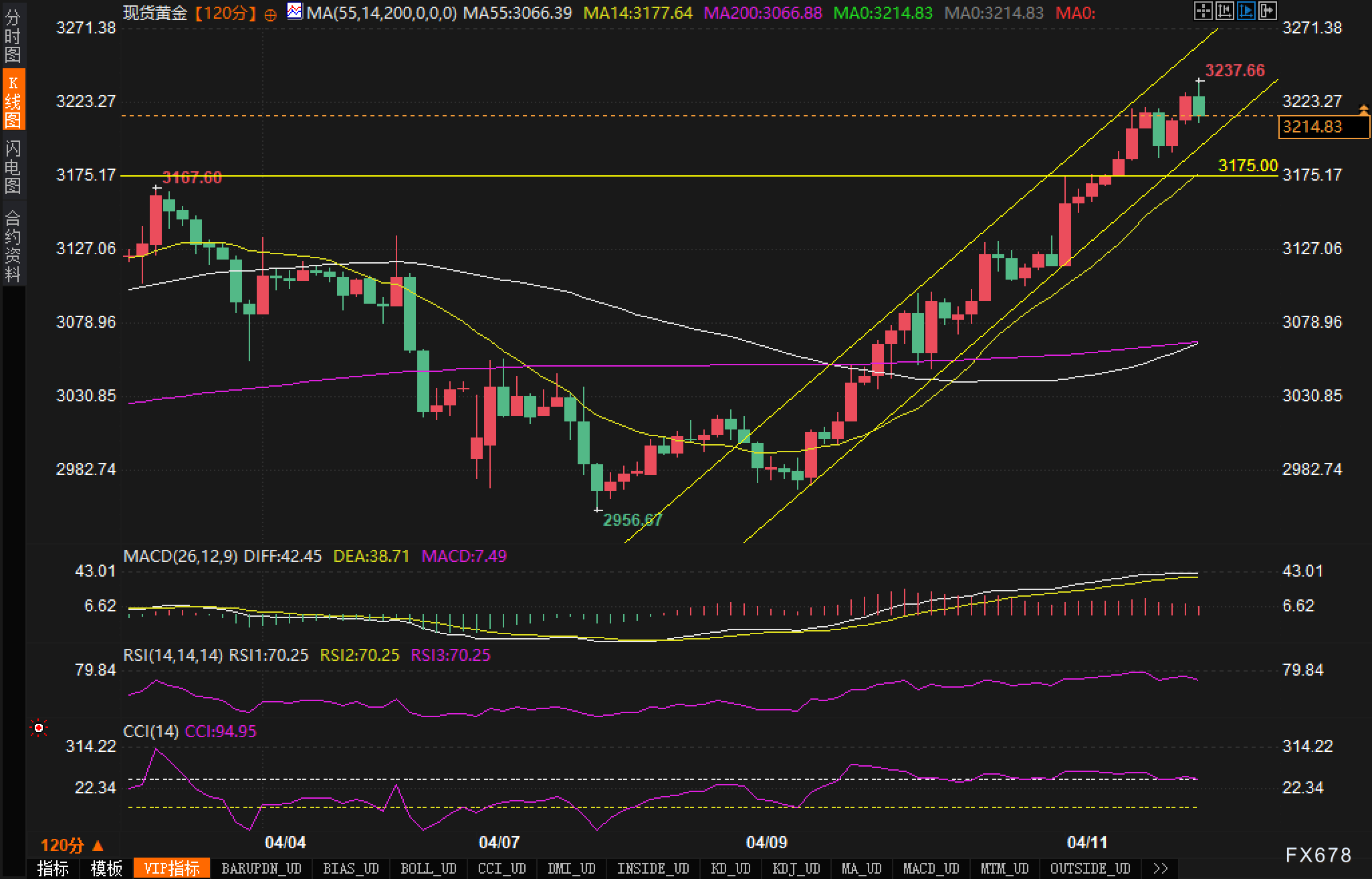The image size is (1372, 879).
Task: Apply the BOLL_UD indicator
Action: click(428, 868)
